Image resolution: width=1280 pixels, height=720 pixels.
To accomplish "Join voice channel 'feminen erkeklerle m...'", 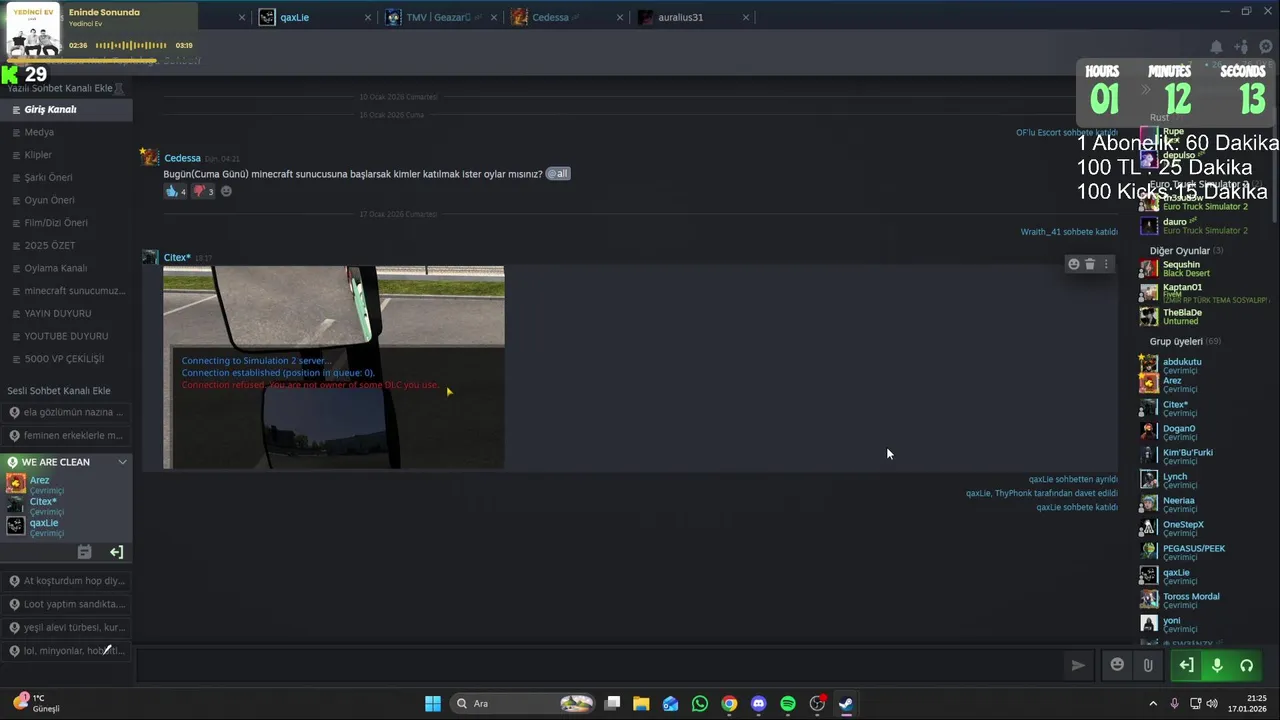I will [x=66, y=435].
